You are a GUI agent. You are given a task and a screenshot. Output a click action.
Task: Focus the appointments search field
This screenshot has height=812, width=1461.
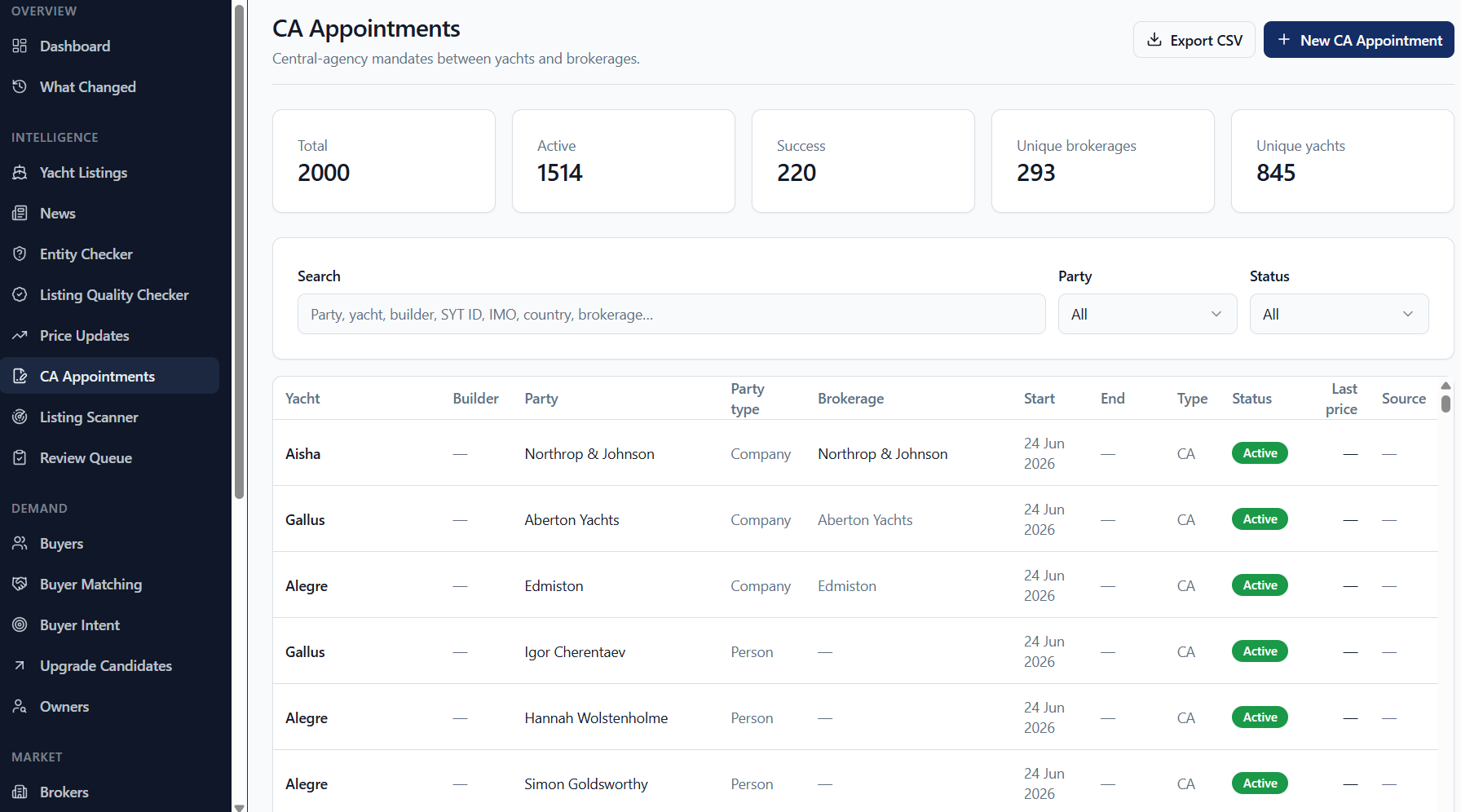point(671,314)
